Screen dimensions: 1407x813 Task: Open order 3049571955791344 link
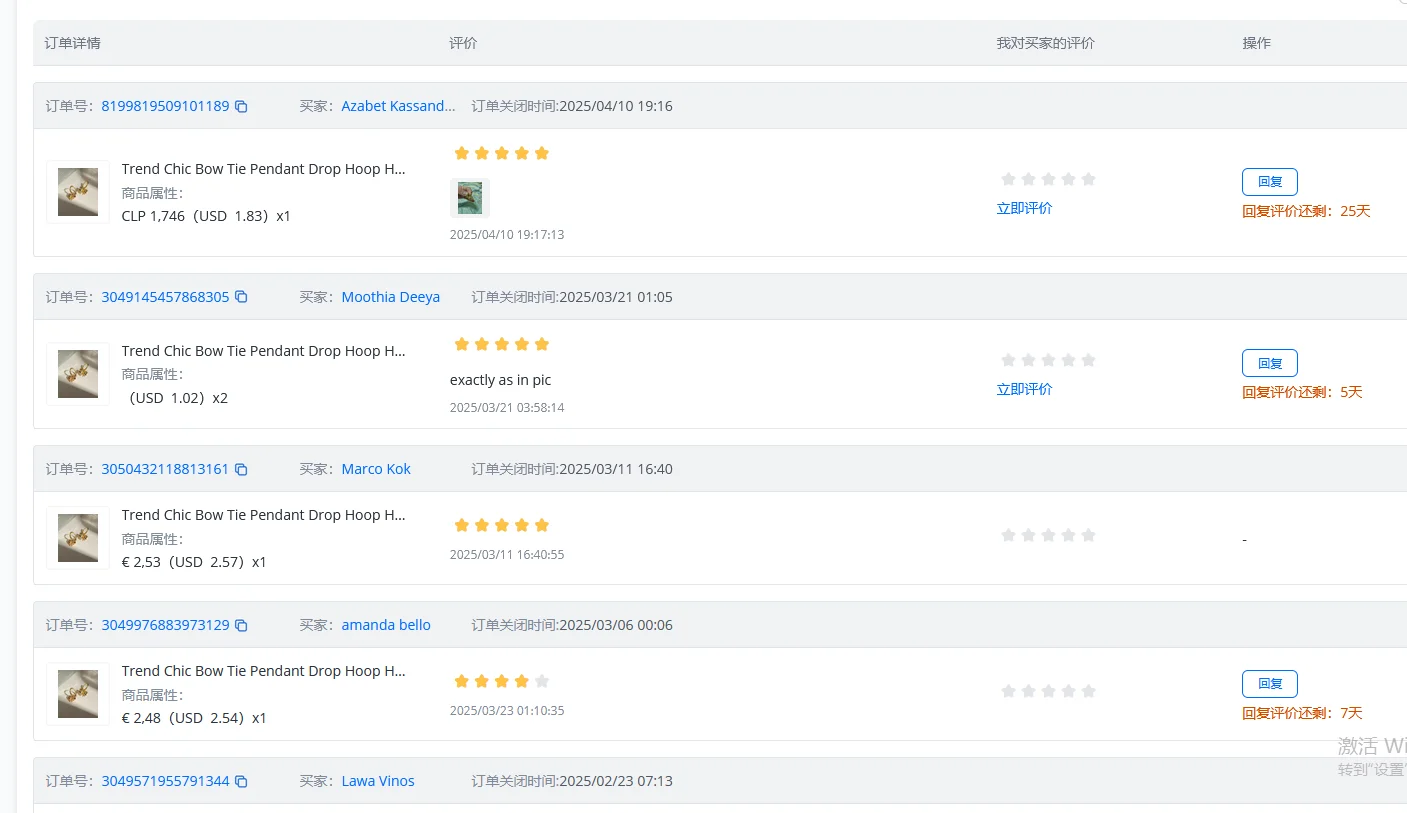[165, 781]
